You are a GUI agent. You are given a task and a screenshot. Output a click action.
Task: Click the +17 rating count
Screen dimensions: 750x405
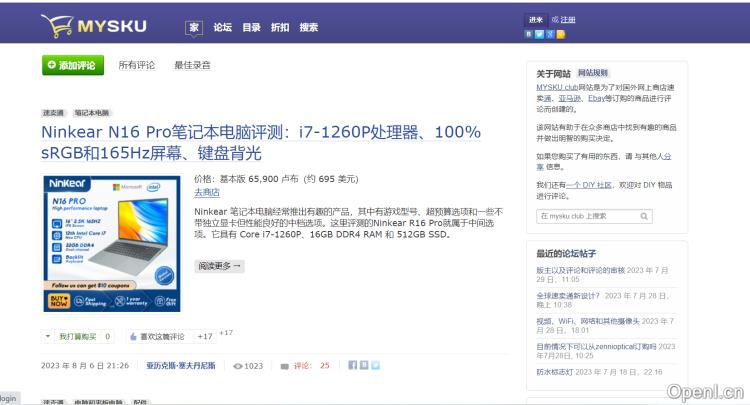(x=205, y=337)
